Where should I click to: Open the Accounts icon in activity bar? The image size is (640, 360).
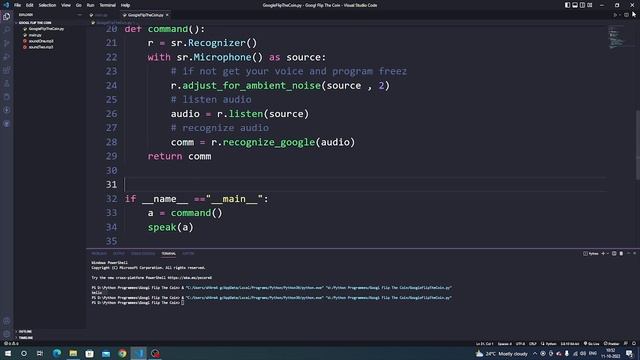tap(7, 321)
